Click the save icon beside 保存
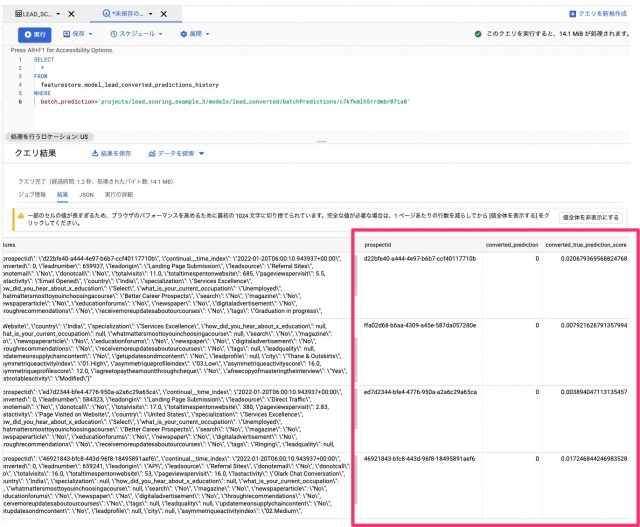Image resolution: width=640 pixels, height=527 pixels. point(67,34)
